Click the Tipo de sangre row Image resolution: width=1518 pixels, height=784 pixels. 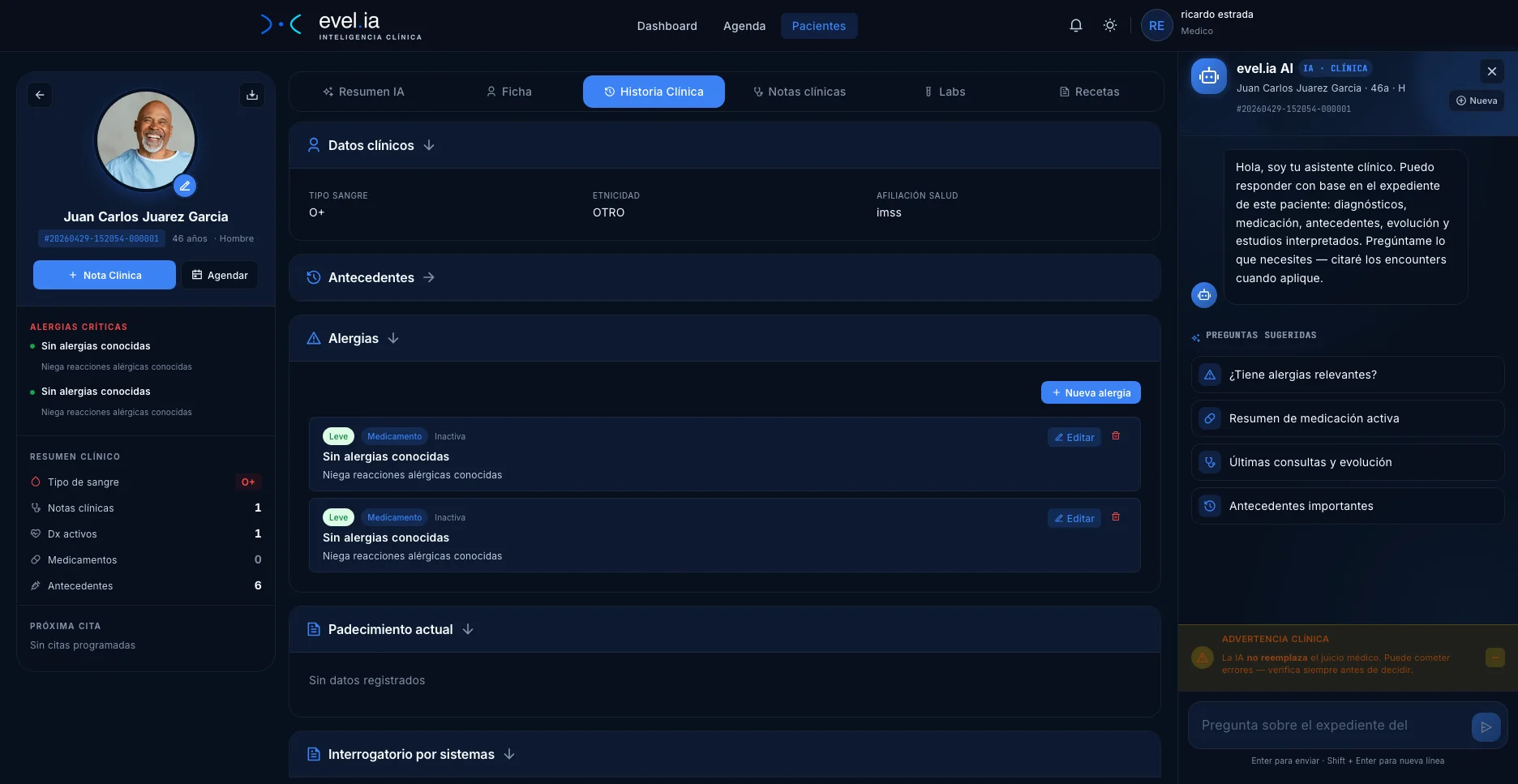tap(146, 482)
